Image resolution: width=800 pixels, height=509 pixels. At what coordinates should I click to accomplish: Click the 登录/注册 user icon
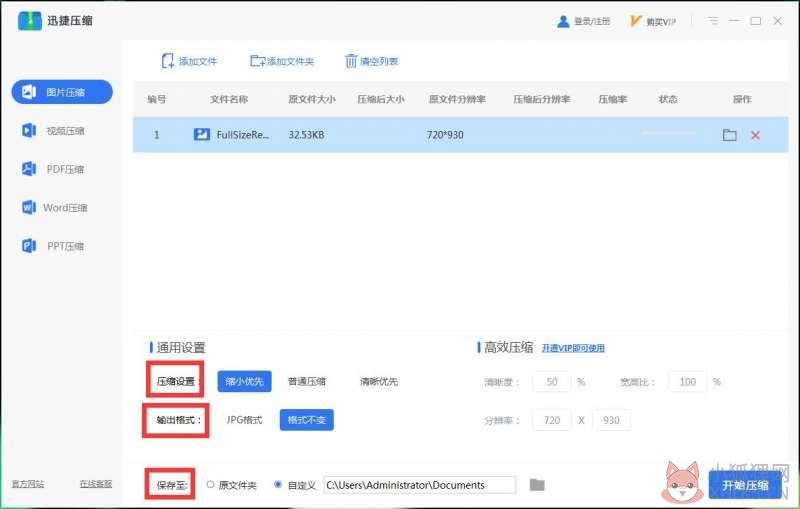563,21
